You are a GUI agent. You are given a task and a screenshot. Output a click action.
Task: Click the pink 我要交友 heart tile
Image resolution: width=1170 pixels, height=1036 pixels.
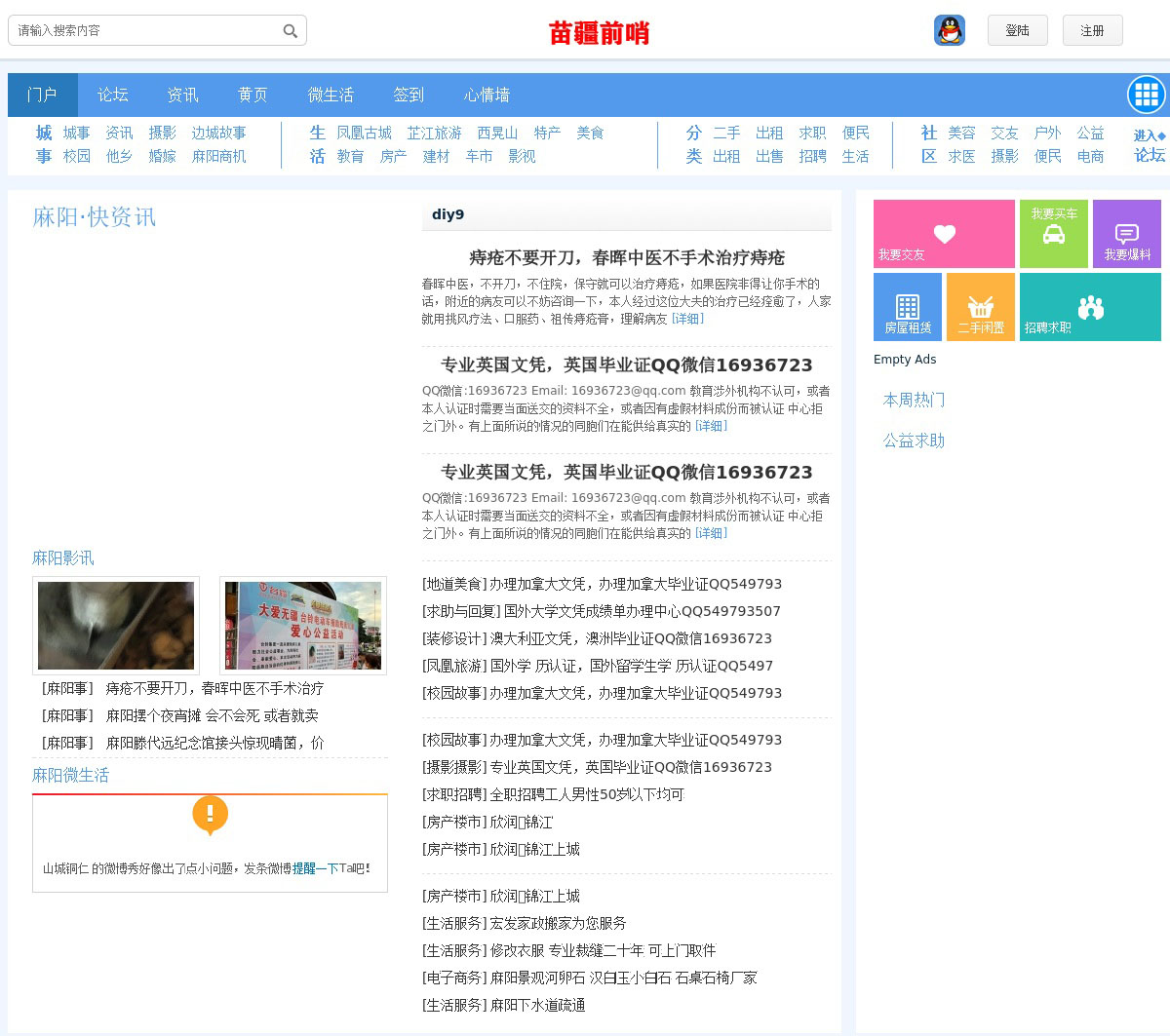click(943, 234)
